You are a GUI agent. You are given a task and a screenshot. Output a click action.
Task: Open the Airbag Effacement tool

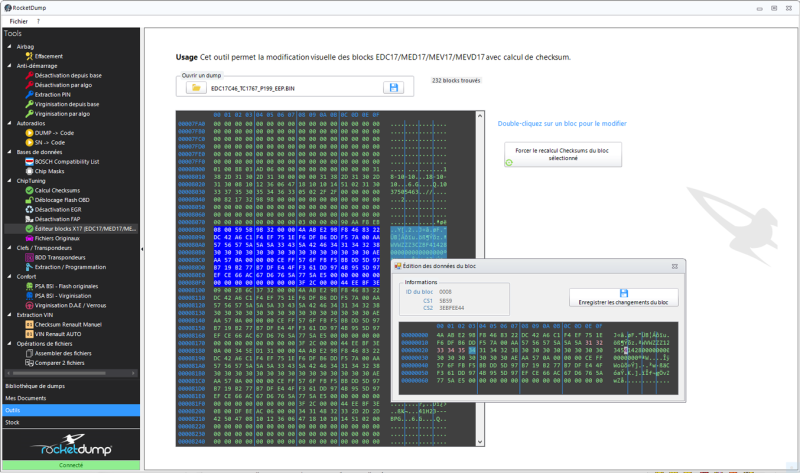click(x=48, y=56)
